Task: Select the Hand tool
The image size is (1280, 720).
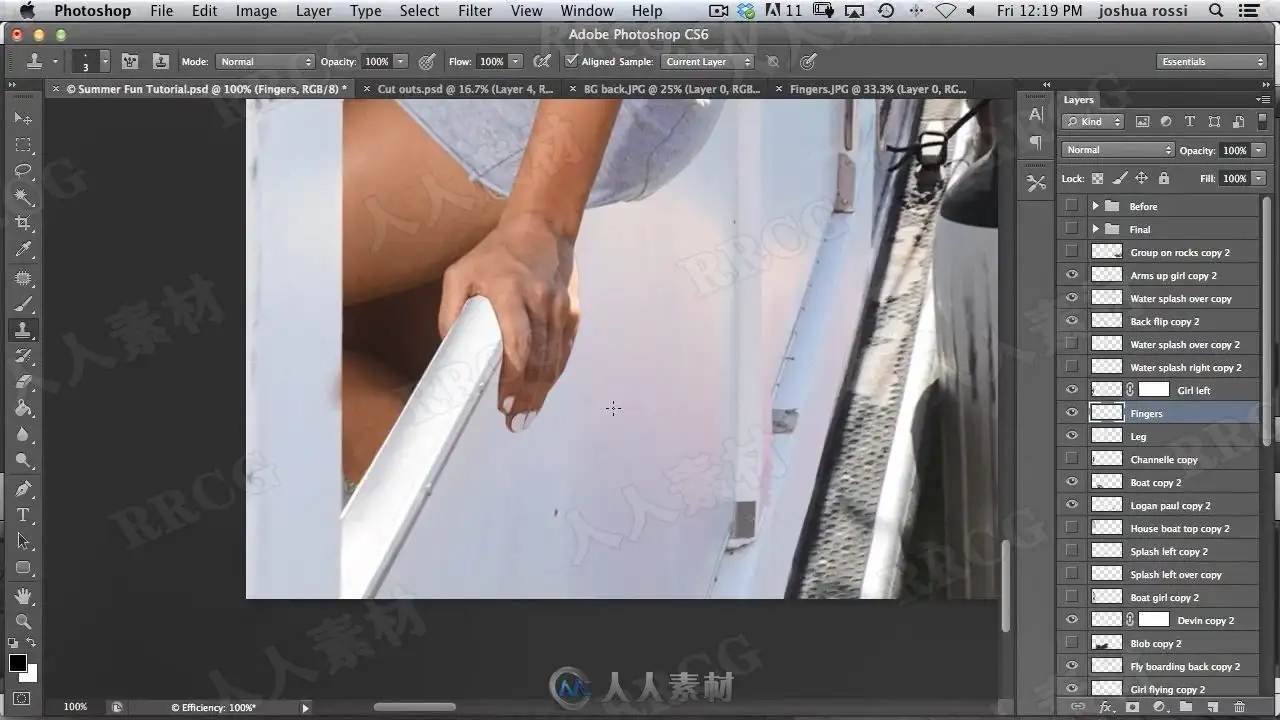Action: [23, 596]
